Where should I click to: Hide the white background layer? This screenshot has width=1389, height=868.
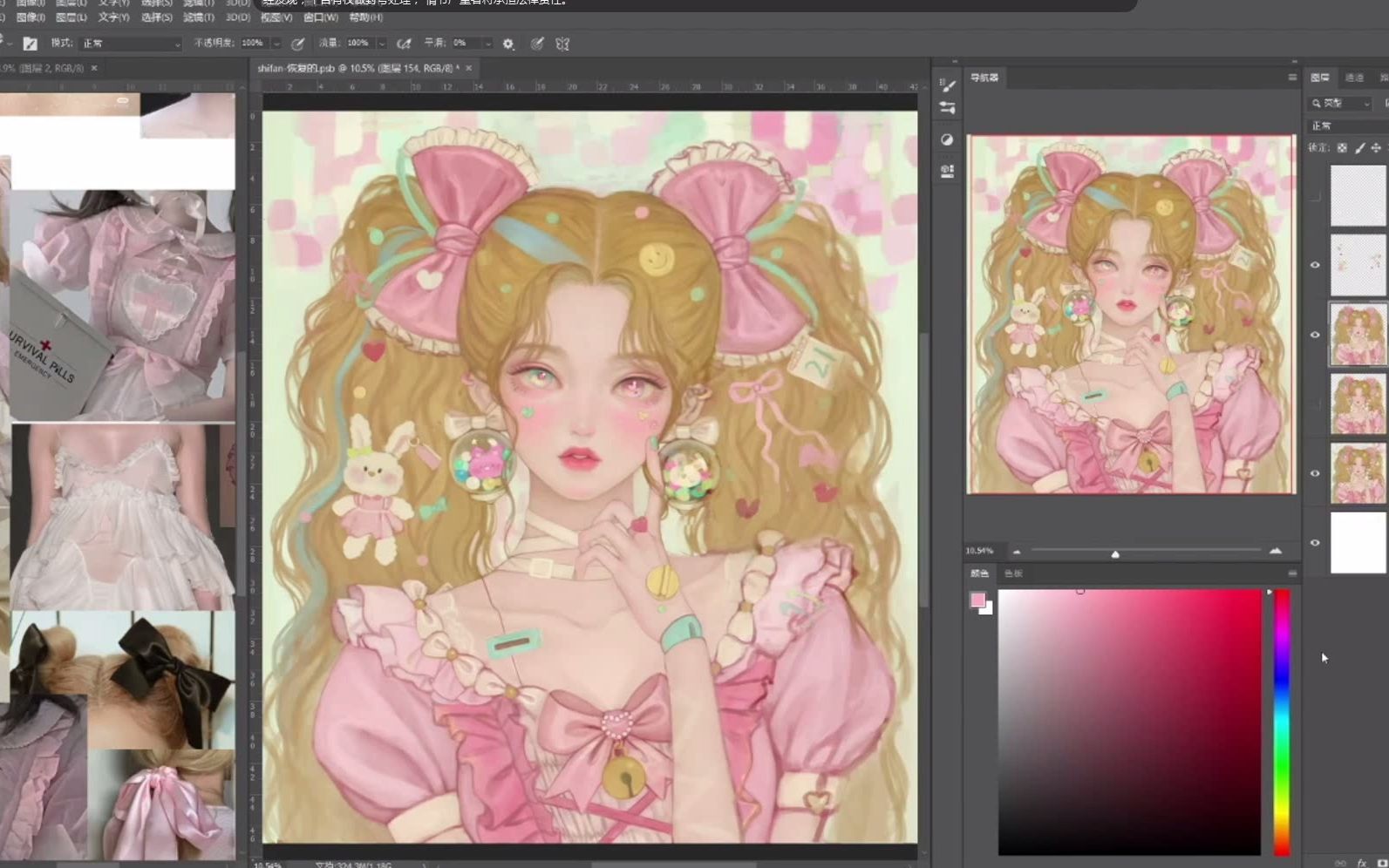tap(1315, 543)
